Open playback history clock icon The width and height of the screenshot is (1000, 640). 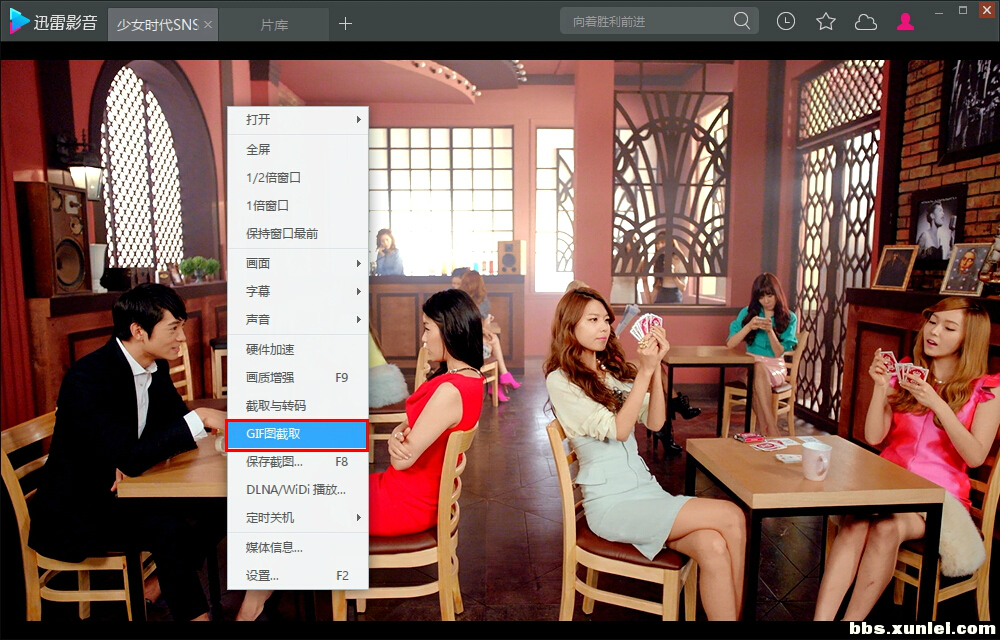tap(786, 21)
